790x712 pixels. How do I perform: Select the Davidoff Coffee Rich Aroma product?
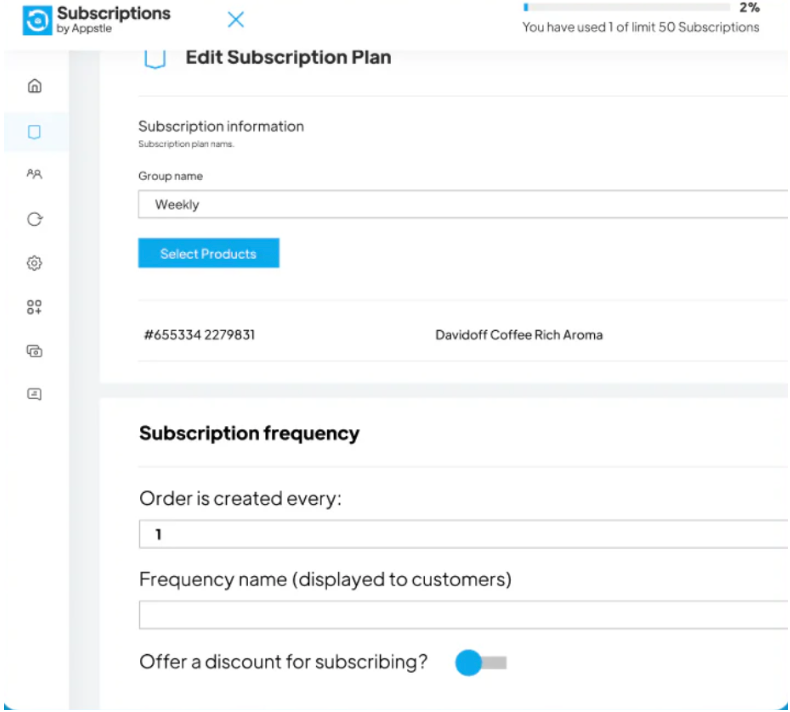point(519,335)
